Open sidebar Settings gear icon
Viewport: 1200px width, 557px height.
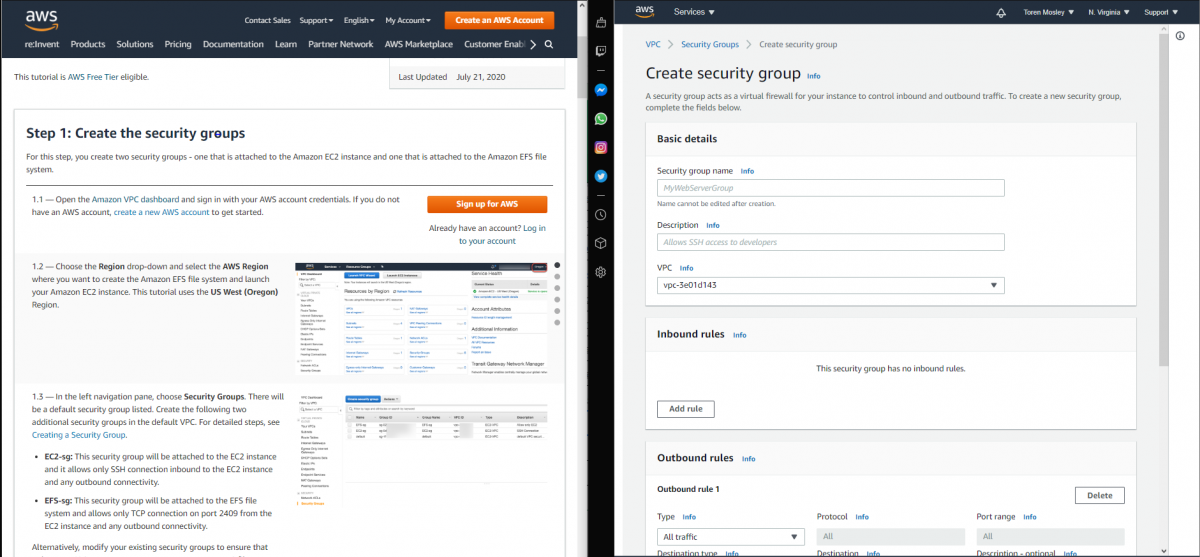600,272
